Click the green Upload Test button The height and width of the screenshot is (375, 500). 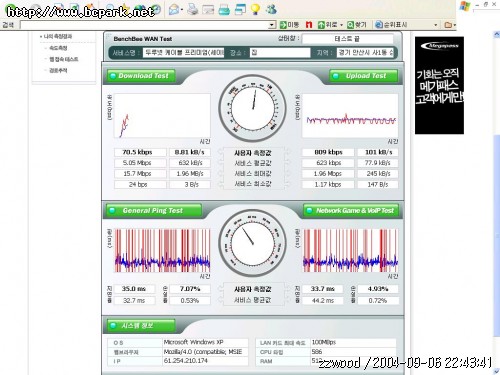click(x=364, y=76)
